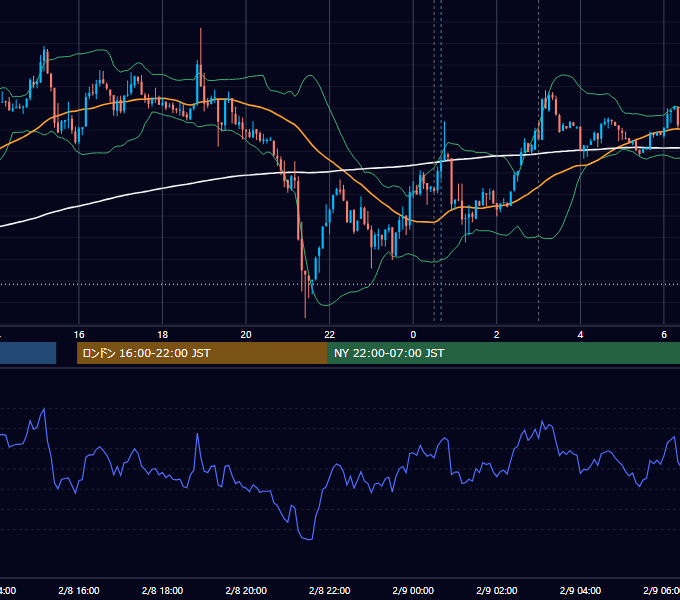Click the 18 hour label on price chart
This screenshot has width=680, height=600.
tap(162, 334)
